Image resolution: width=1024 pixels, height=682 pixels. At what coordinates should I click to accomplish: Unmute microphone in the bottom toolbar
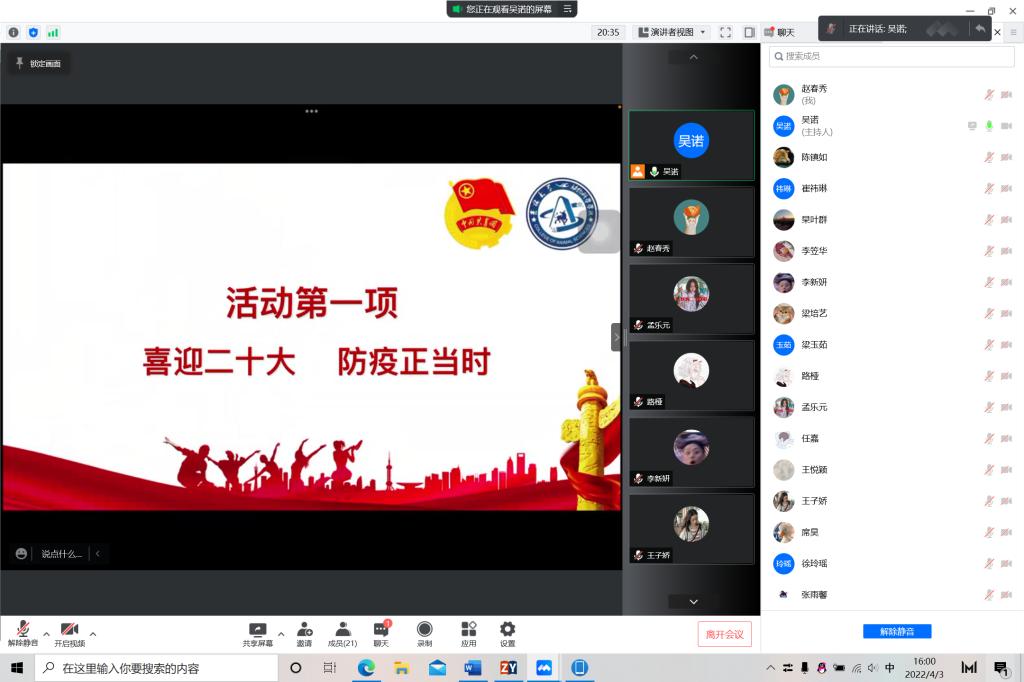pos(22,632)
